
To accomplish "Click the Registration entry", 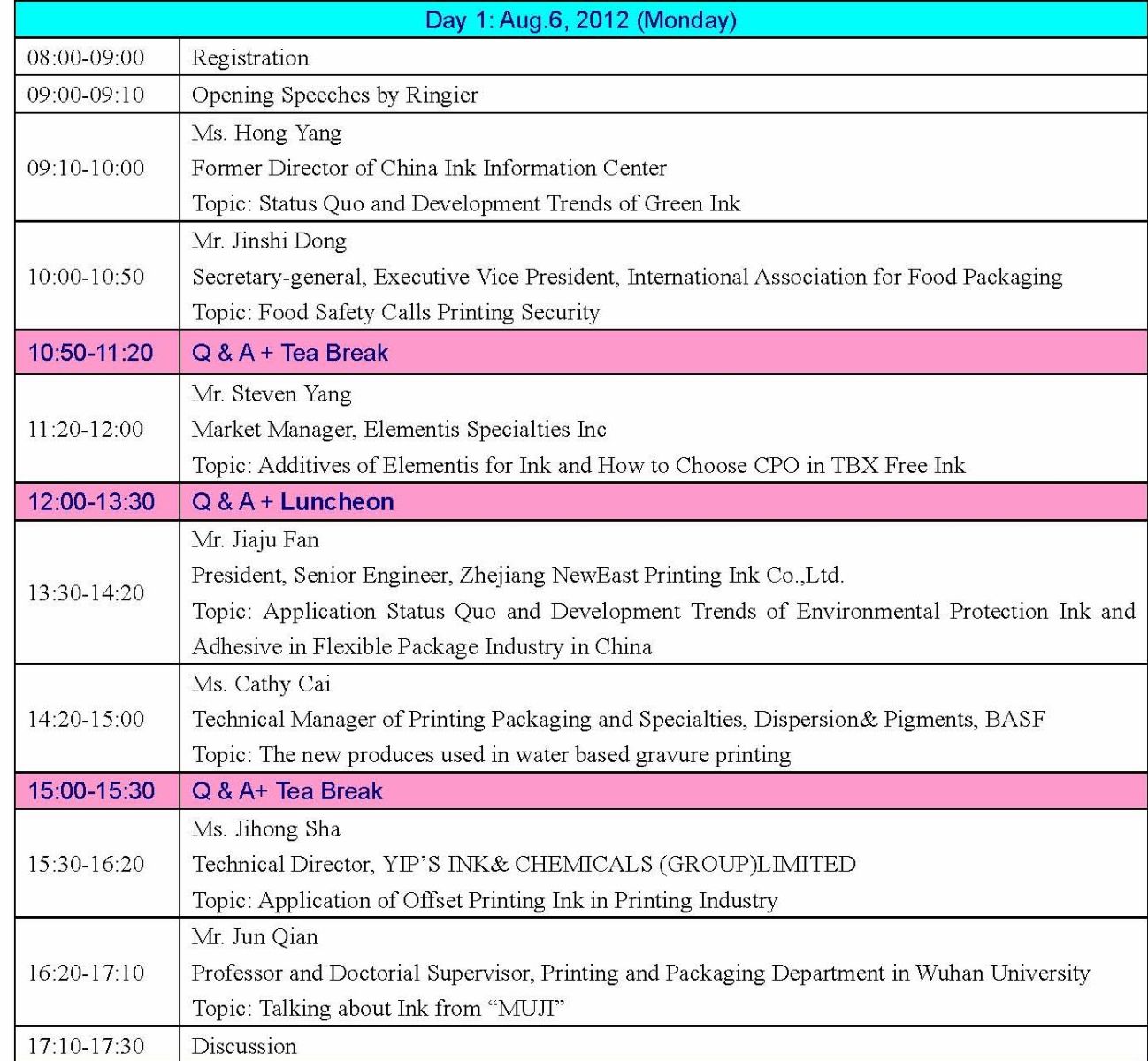I will pos(250,58).
